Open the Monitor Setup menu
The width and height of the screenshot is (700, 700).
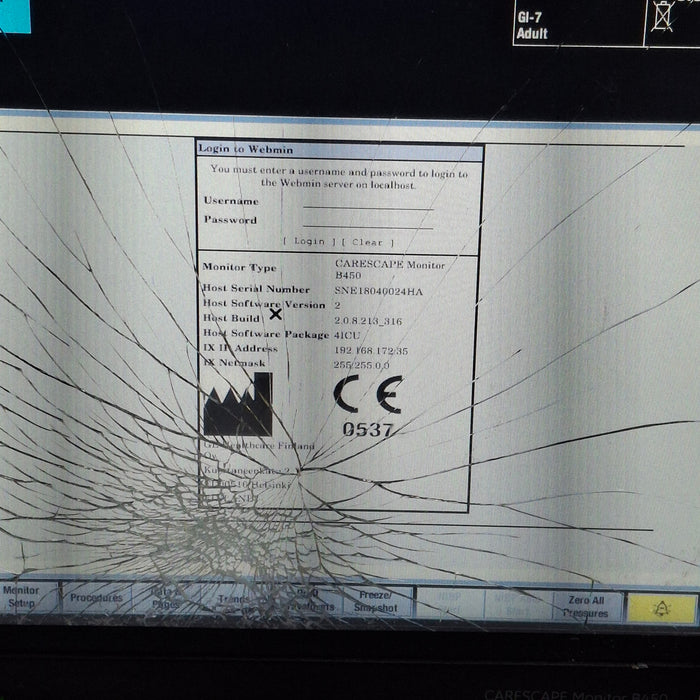click(x=21, y=596)
